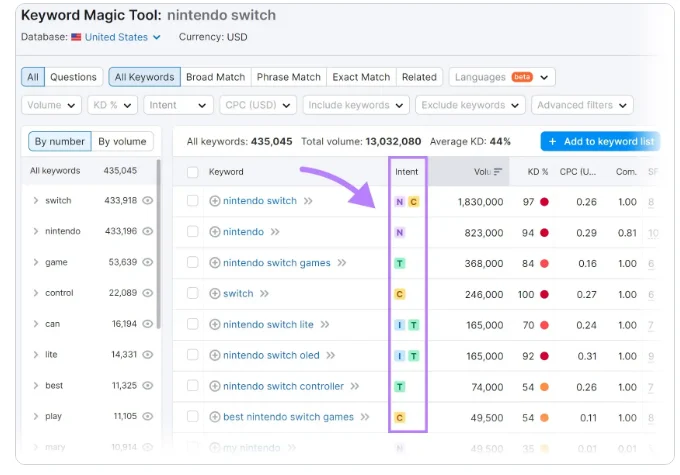Open double-arrow next to 'nintendo switch controller'
The image size is (680, 475).
355,386
